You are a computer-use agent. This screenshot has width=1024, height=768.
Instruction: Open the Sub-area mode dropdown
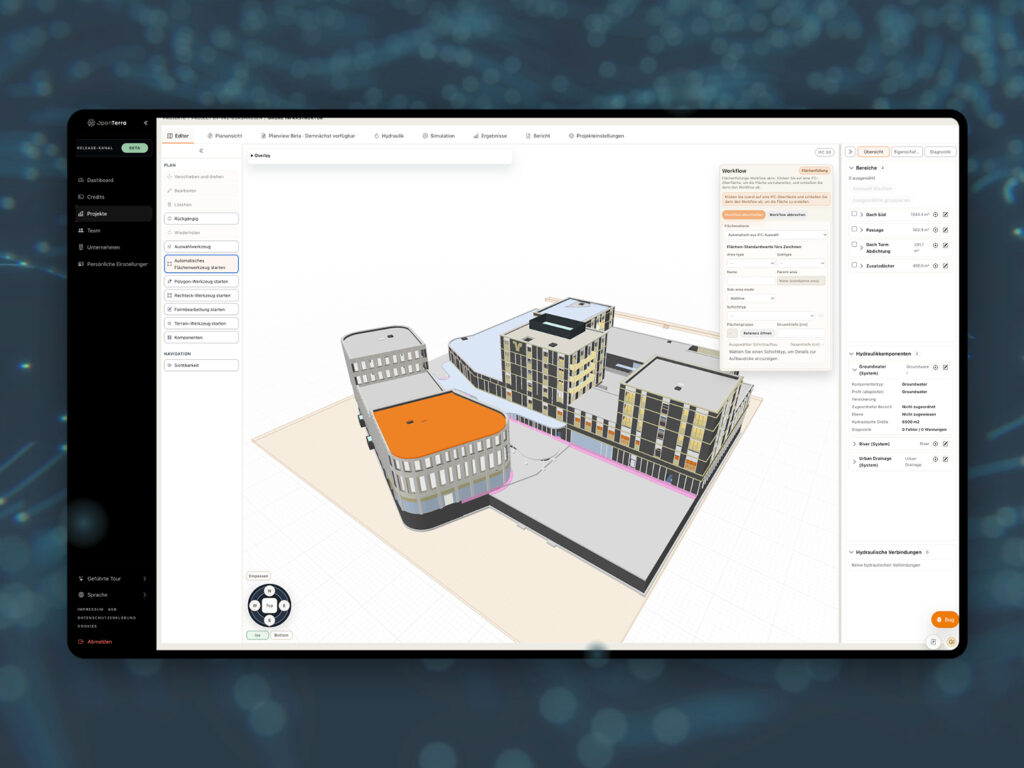(x=751, y=298)
